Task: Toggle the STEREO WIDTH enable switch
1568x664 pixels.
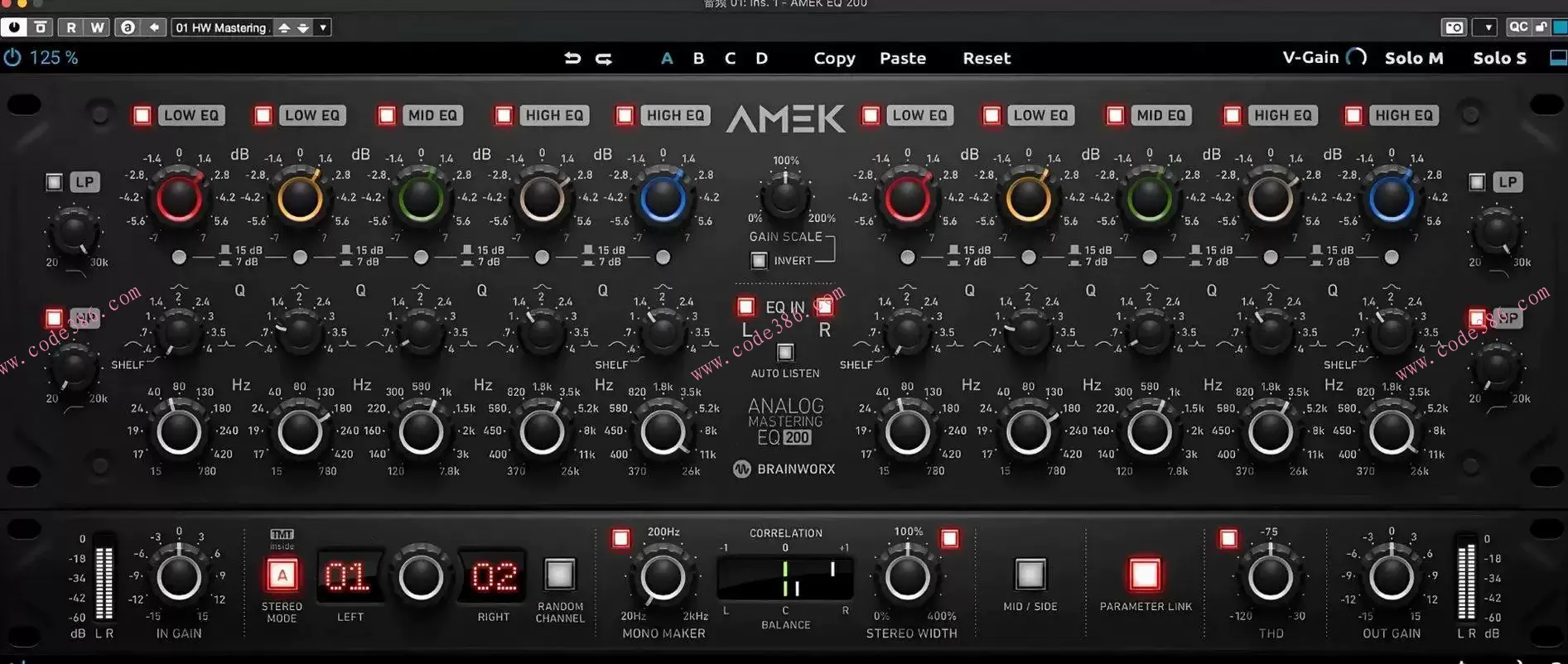Action: click(x=949, y=539)
